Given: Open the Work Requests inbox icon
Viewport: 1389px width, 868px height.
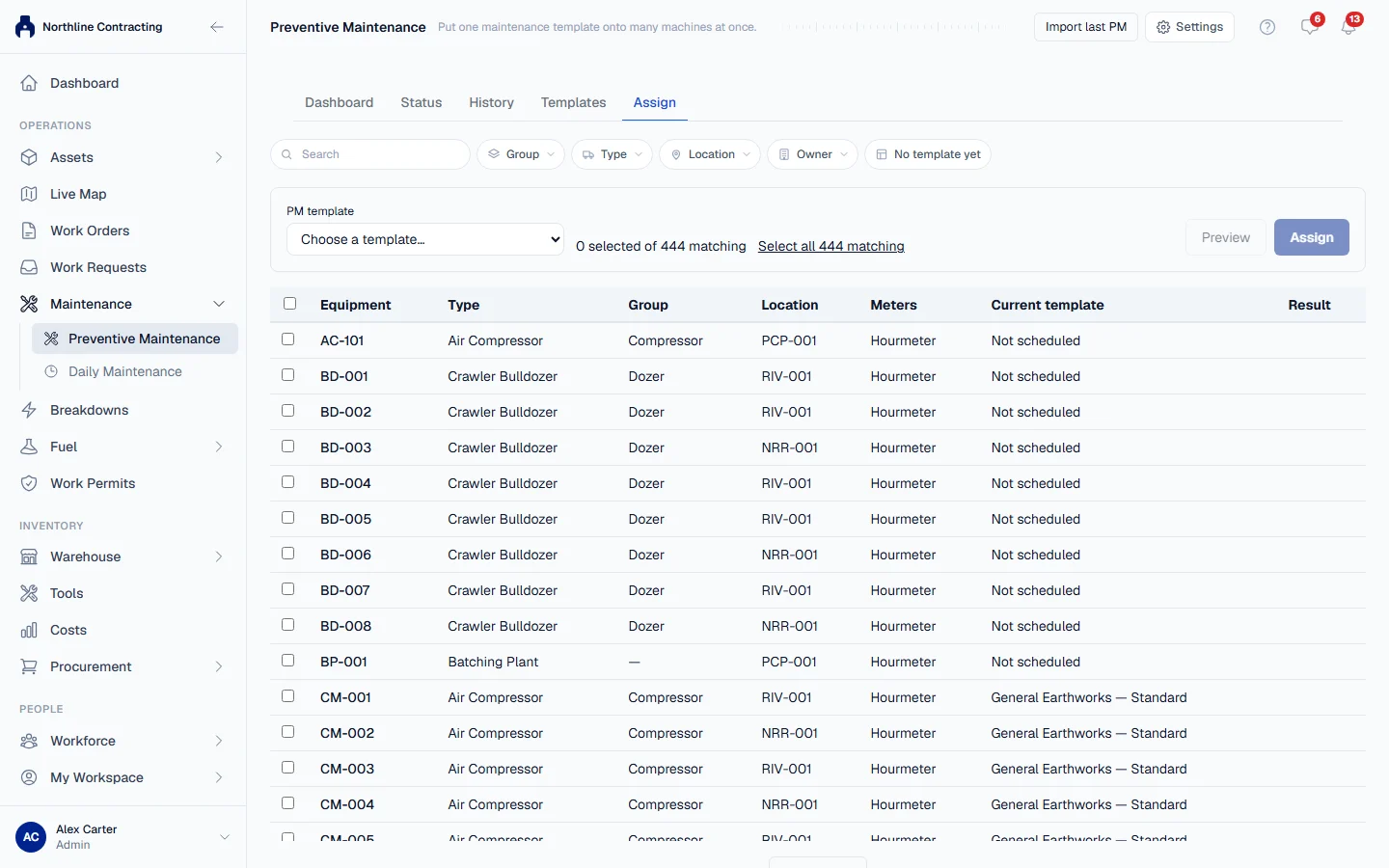Looking at the screenshot, I should [29, 267].
